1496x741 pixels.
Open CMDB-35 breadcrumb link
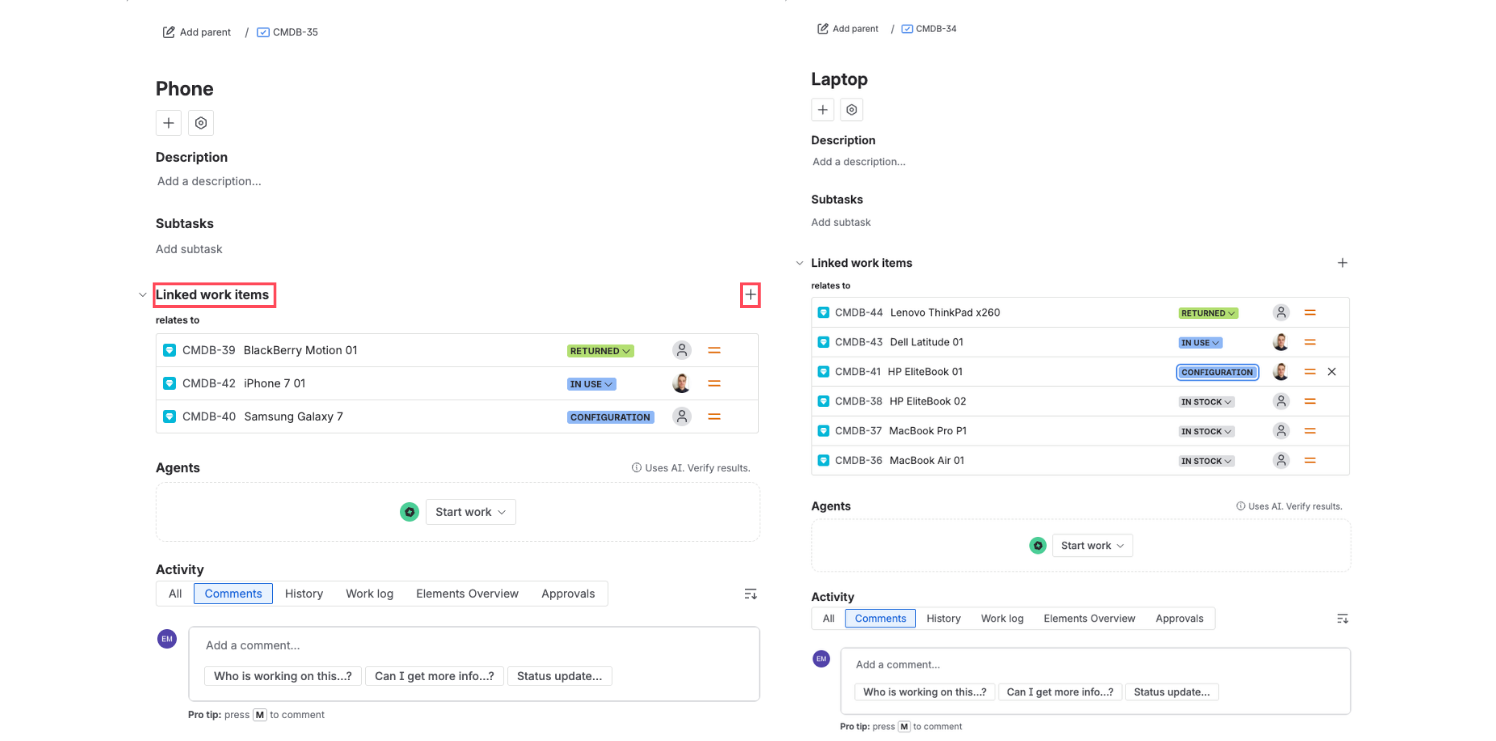point(288,32)
